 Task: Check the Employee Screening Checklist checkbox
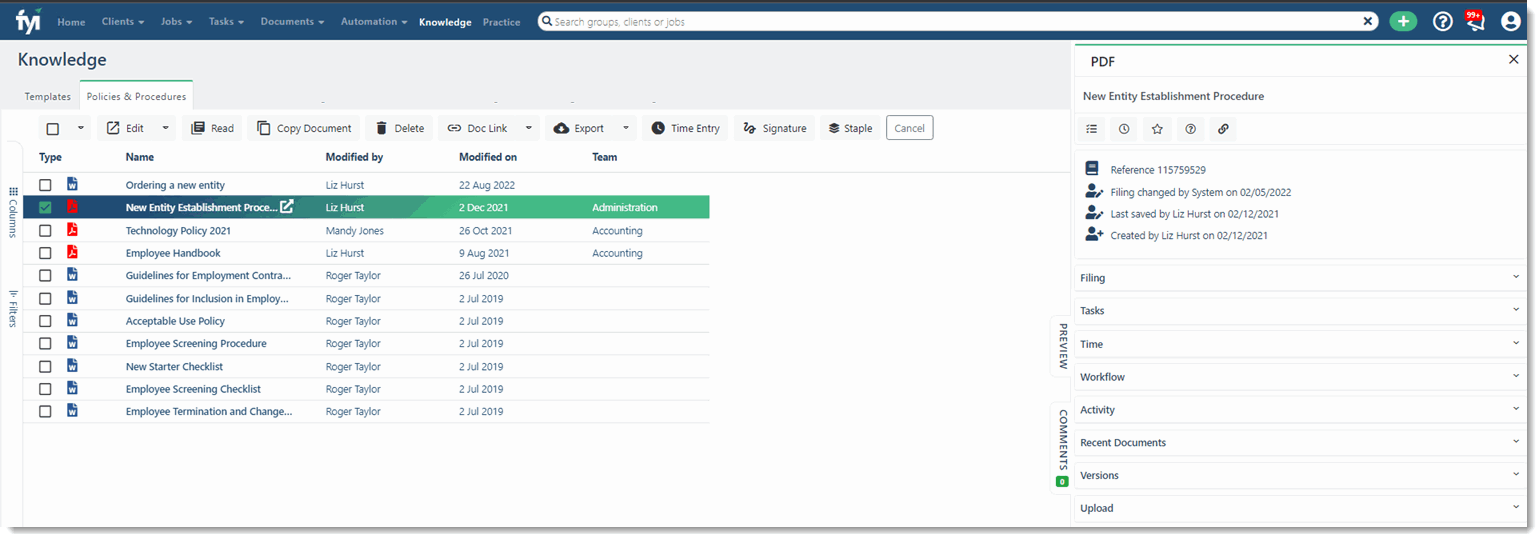coord(45,389)
